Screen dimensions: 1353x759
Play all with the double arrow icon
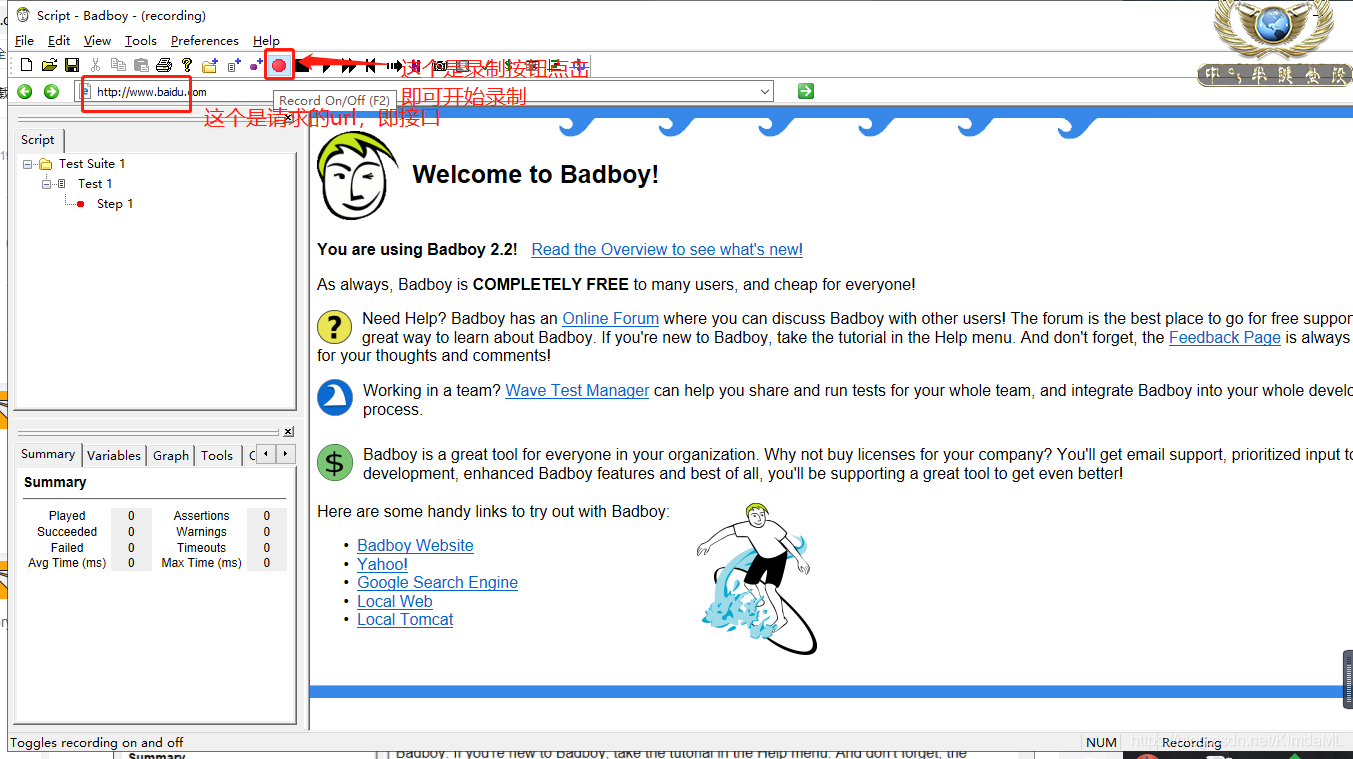click(x=348, y=65)
